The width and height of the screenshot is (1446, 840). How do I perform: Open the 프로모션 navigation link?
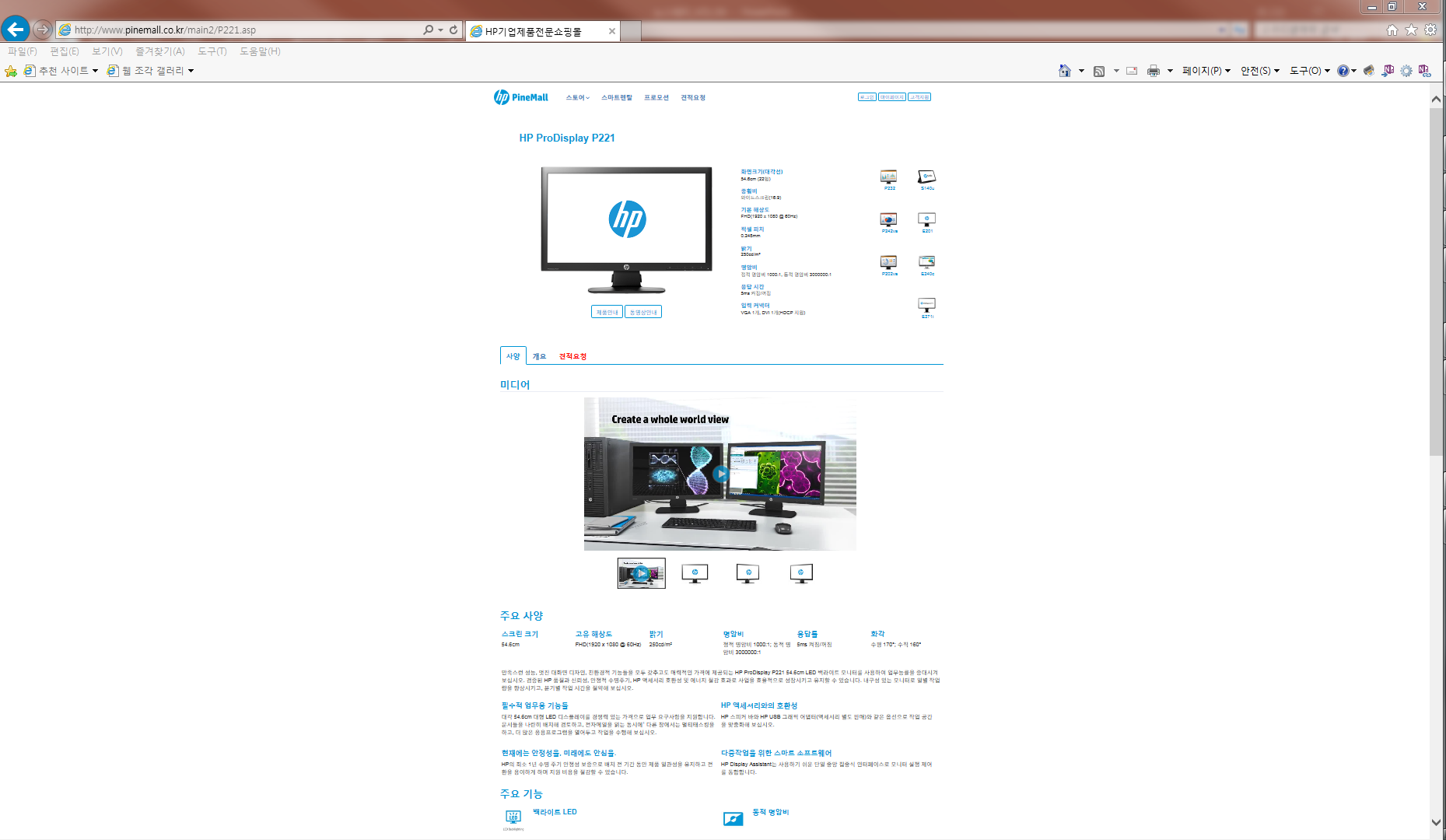coord(656,97)
